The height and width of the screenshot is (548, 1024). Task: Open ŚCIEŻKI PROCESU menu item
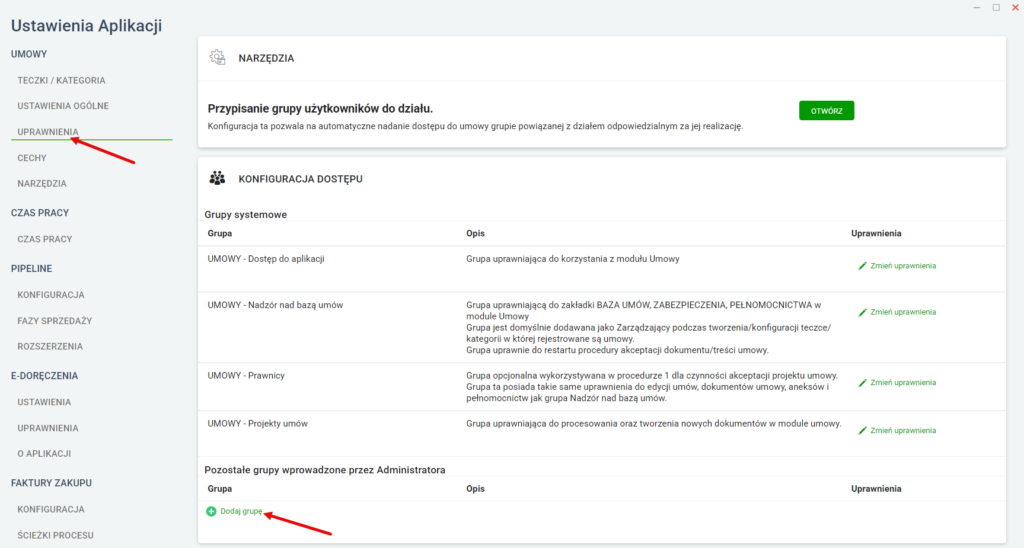[x=56, y=535]
